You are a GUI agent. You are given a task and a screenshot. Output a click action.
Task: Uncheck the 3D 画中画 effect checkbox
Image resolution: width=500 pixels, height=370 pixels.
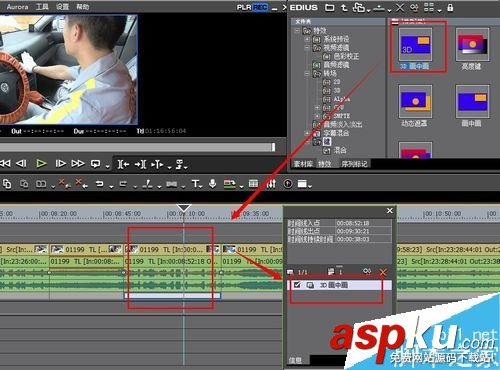(297, 285)
